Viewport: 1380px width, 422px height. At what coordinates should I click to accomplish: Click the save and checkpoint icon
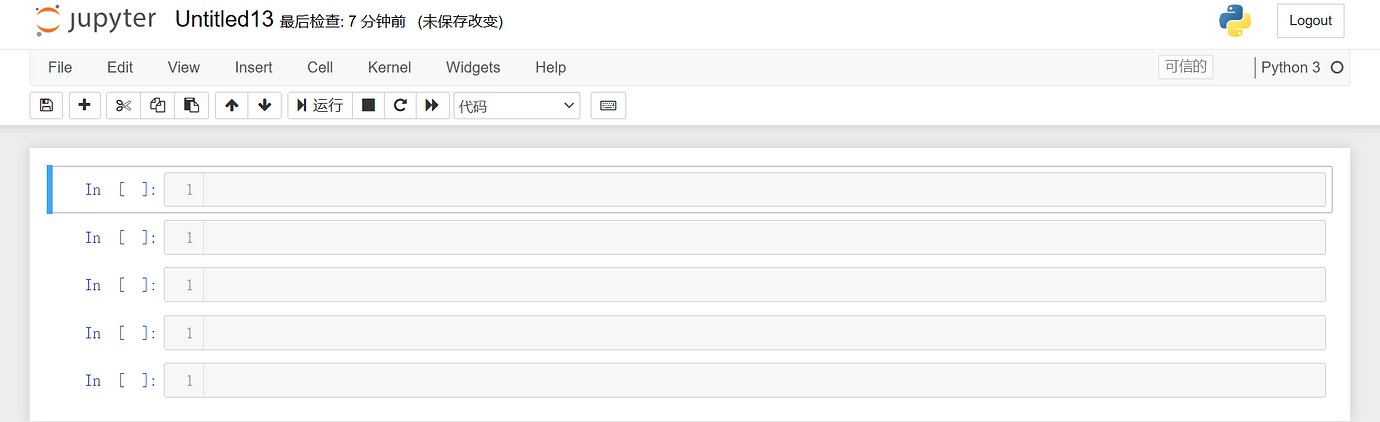pyautogui.click(x=46, y=105)
